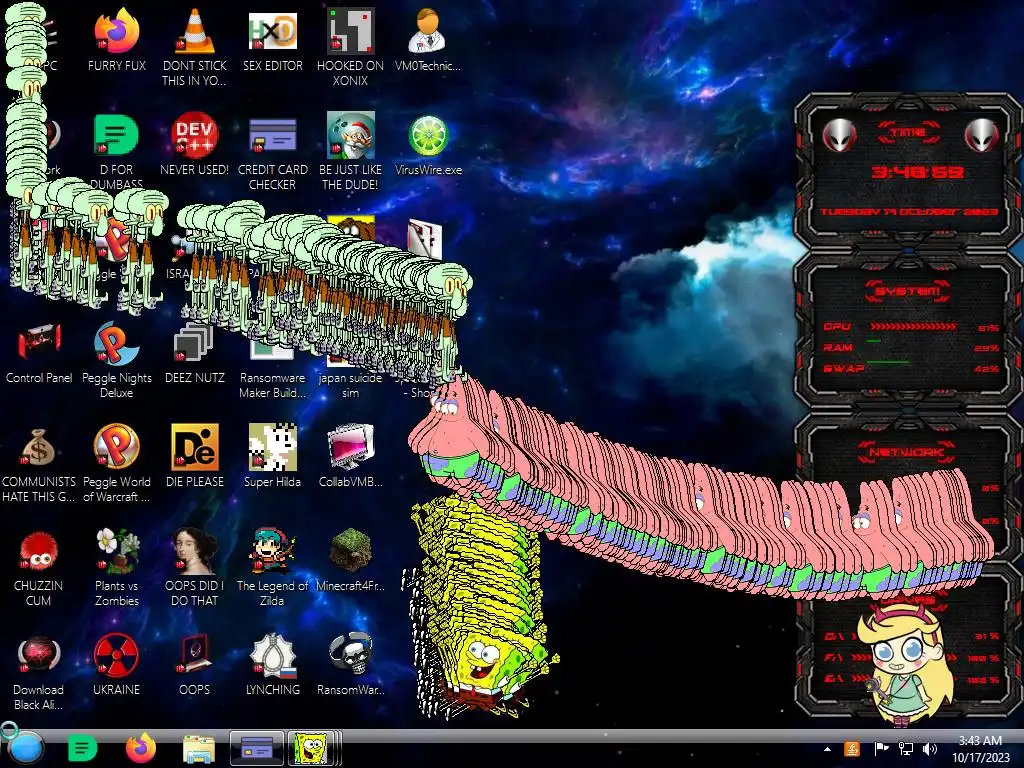
Task: Launch Firefox from the taskbar
Action: [x=140, y=748]
